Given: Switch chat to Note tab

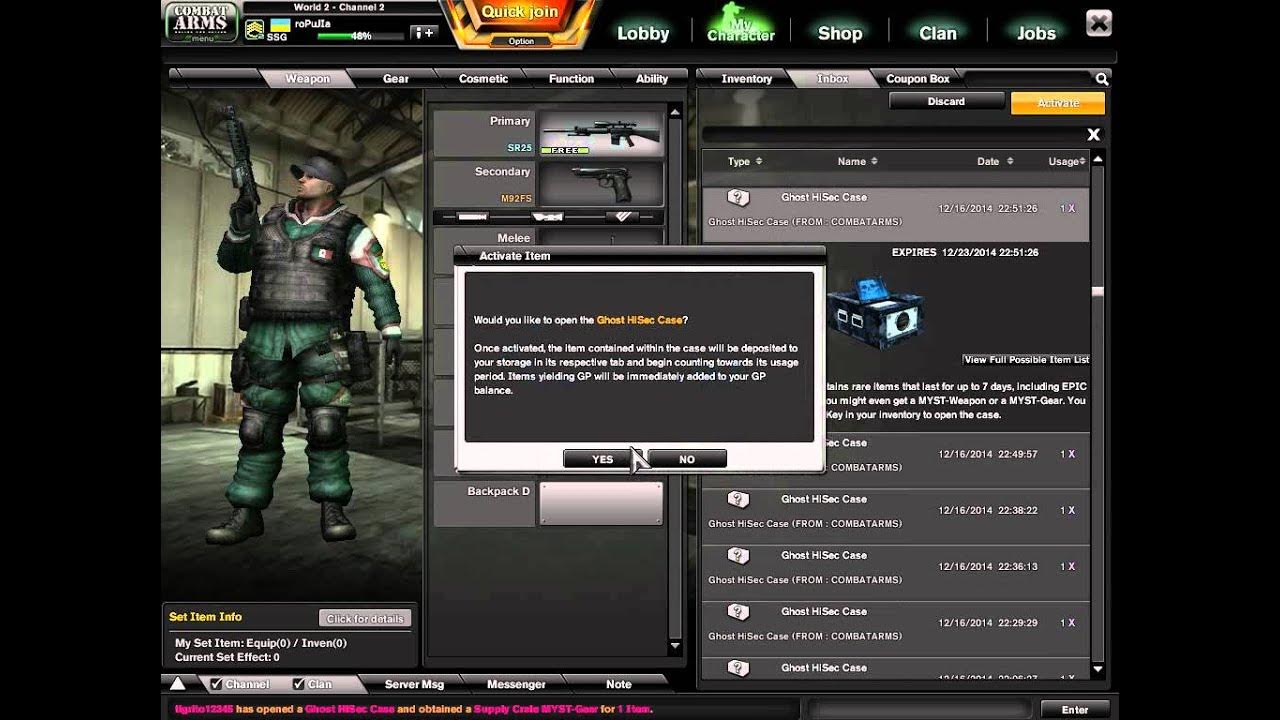Looking at the screenshot, I should (x=619, y=684).
